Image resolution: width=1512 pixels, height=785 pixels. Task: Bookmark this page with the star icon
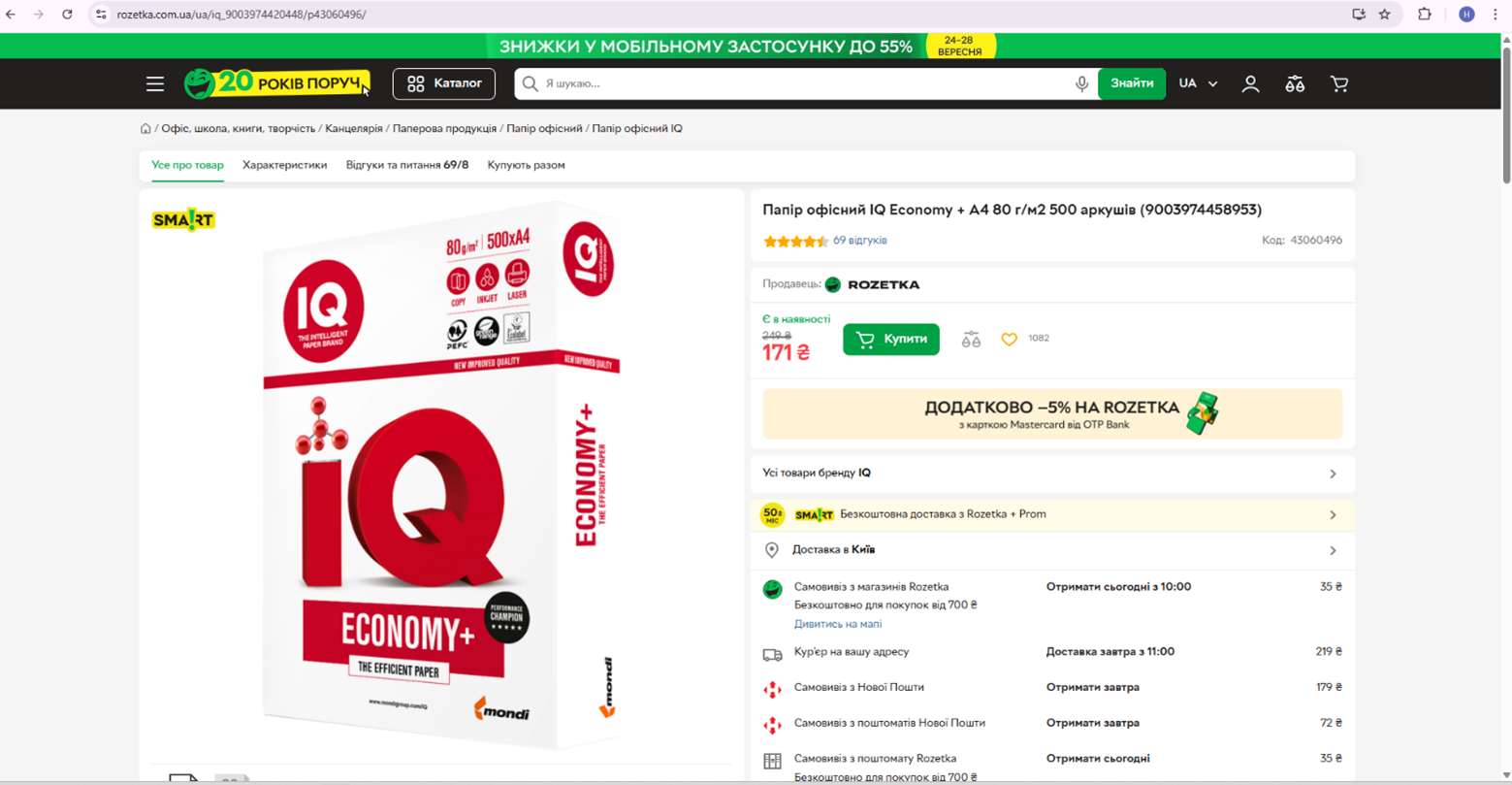coord(1385,15)
